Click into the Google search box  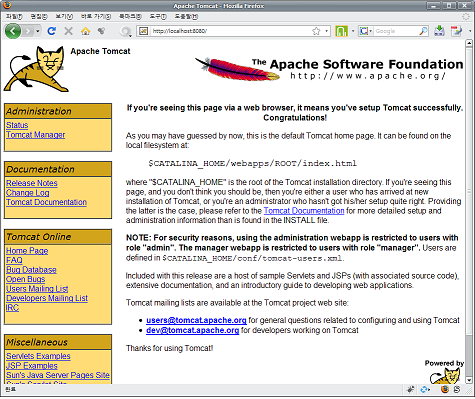(x=396, y=31)
